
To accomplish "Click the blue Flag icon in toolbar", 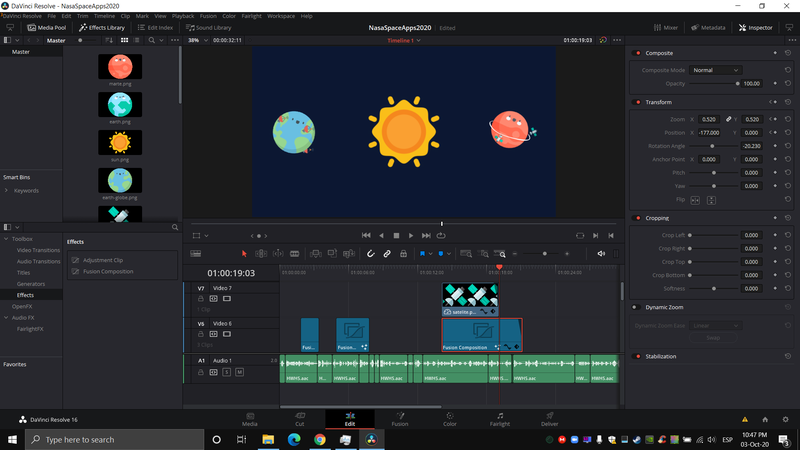I will 422,254.
